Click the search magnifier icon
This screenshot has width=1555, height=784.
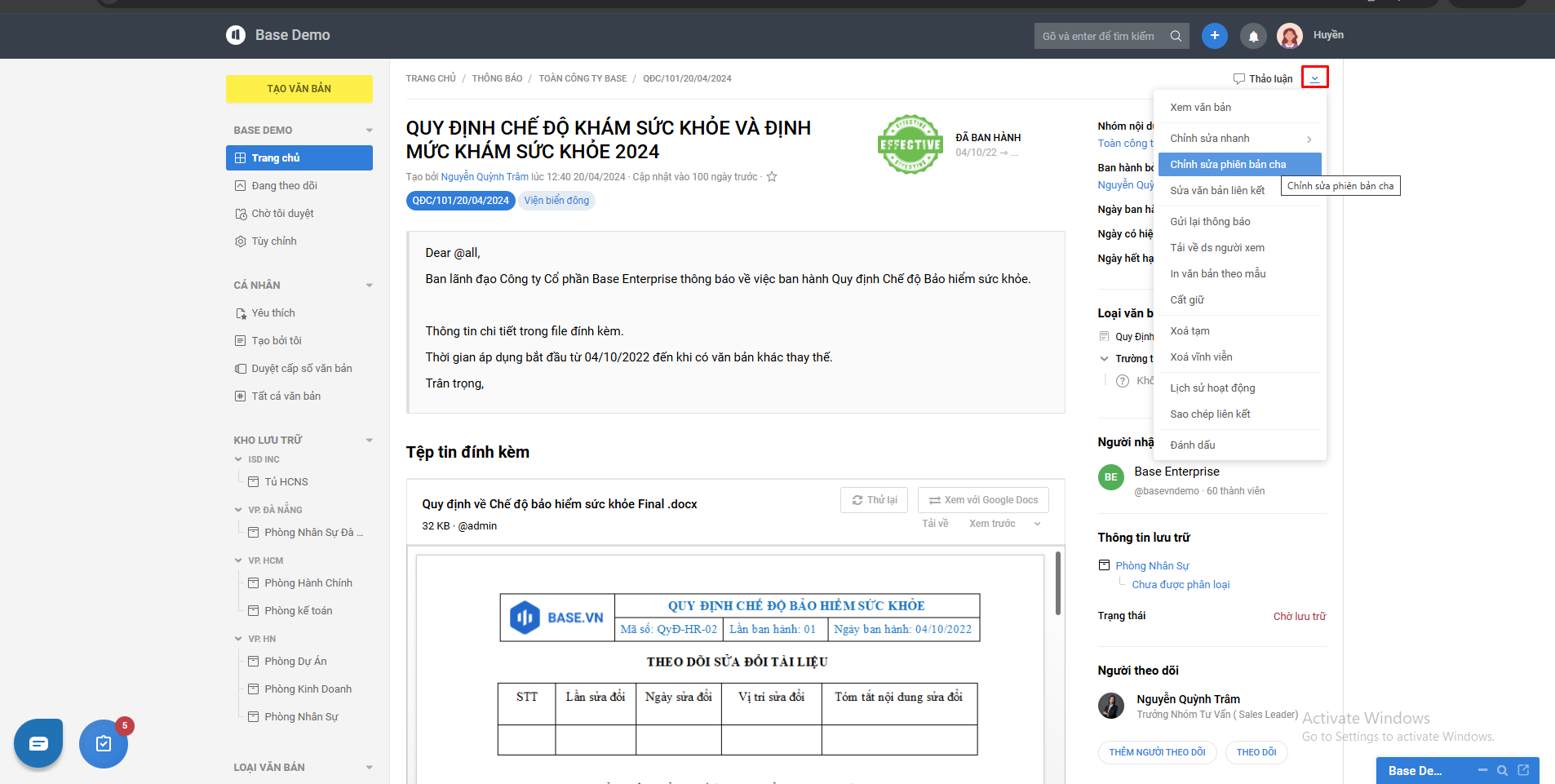[1176, 36]
